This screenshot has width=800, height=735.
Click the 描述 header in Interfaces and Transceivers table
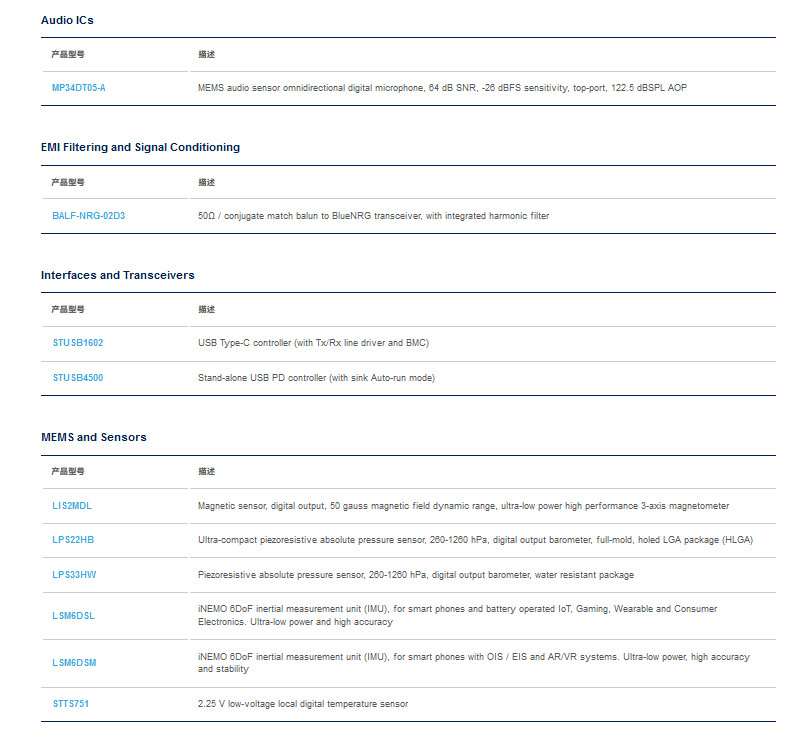tap(207, 310)
